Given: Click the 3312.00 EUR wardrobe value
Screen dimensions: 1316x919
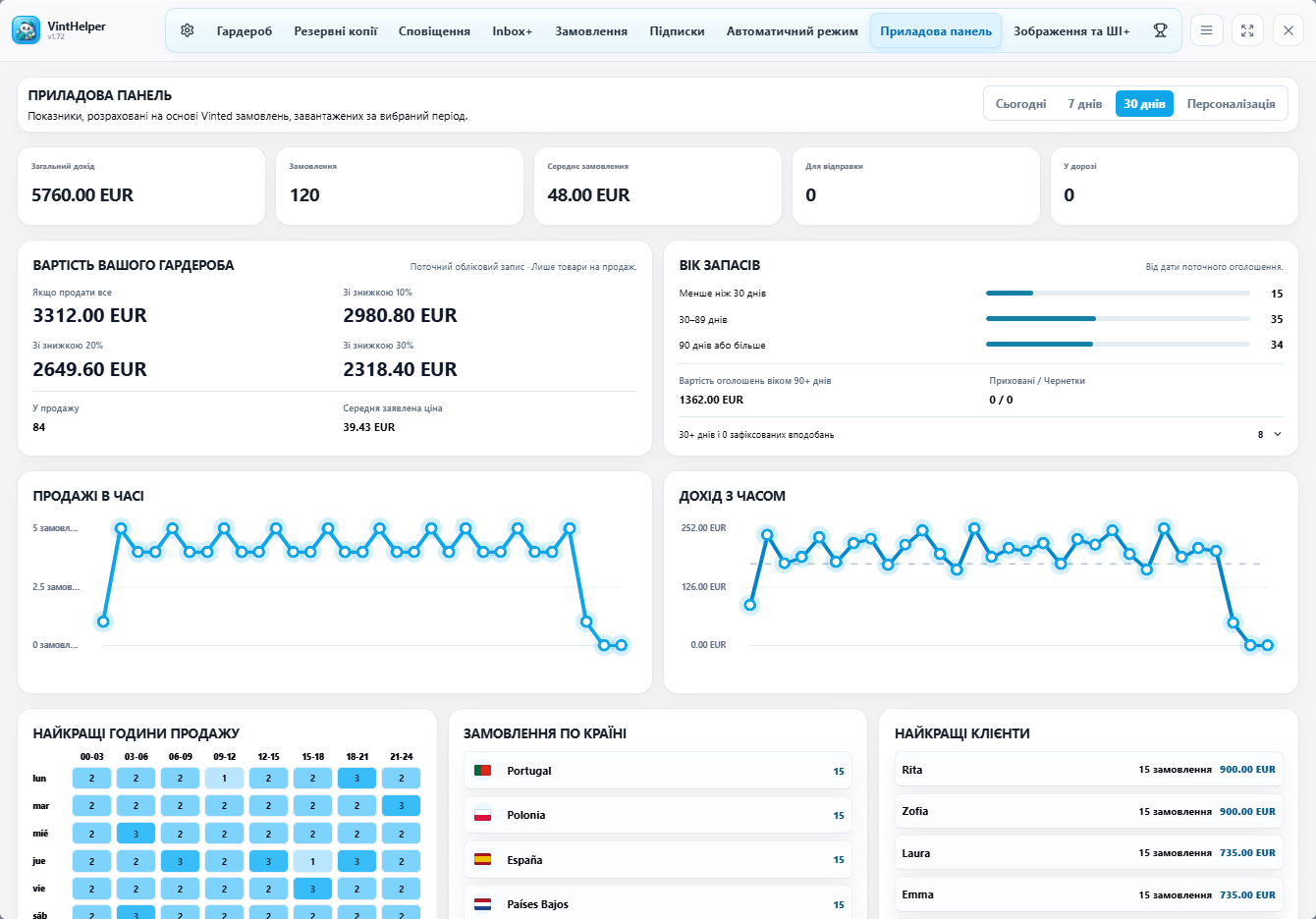Looking at the screenshot, I should pyautogui.click(x=89, y=315).
